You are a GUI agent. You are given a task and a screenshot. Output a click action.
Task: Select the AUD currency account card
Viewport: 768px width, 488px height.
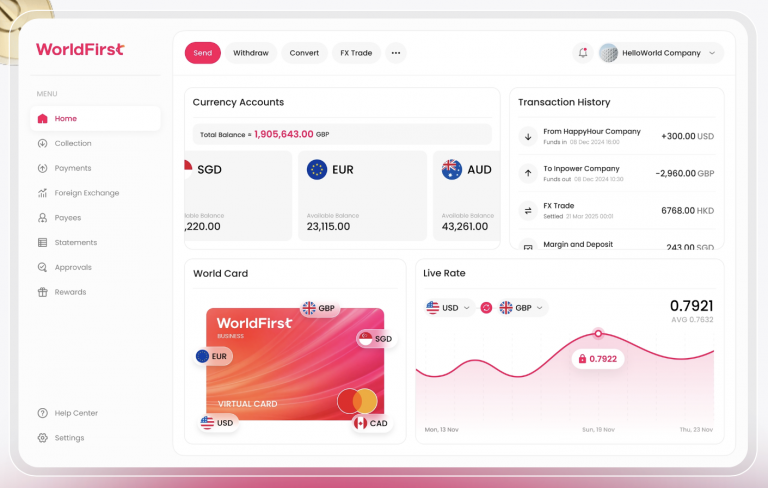coord(467,195)
